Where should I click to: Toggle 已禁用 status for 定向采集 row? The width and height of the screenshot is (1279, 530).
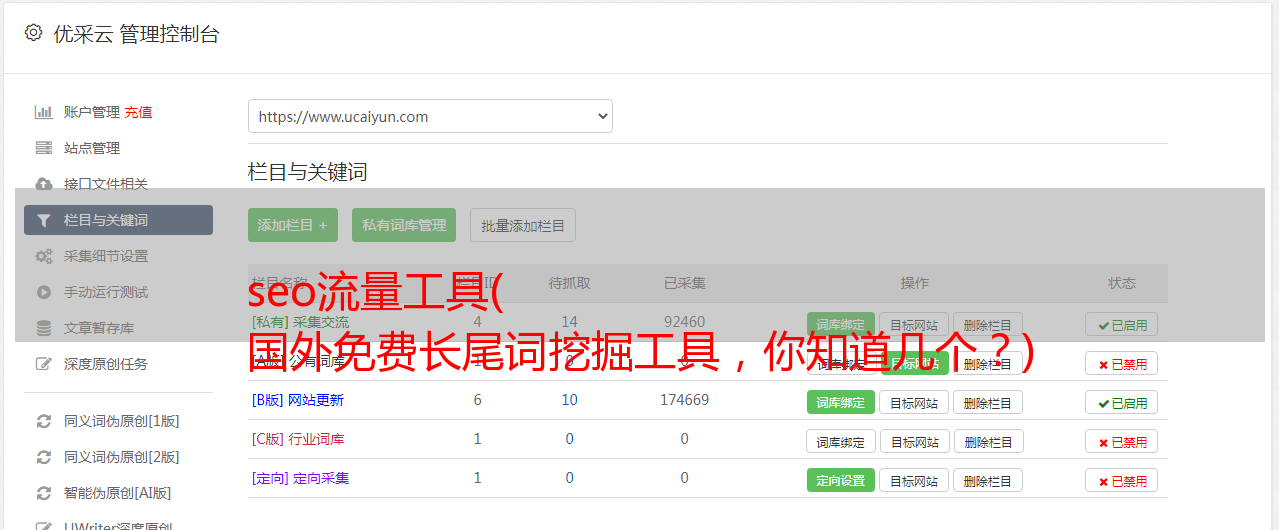click(x=1121, y=480)
